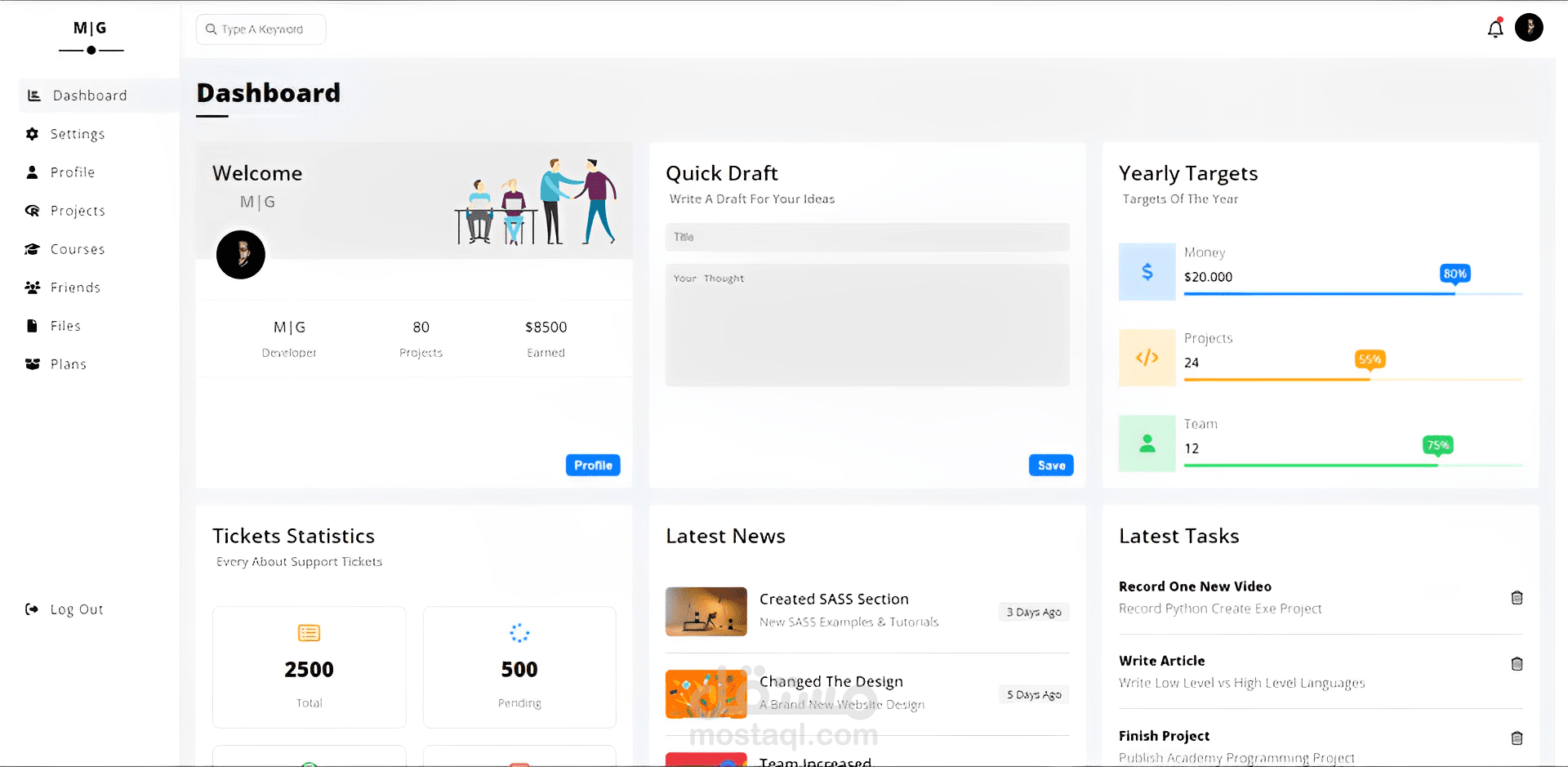Click the "Tickets Statistics" heading

click(293, 536)
